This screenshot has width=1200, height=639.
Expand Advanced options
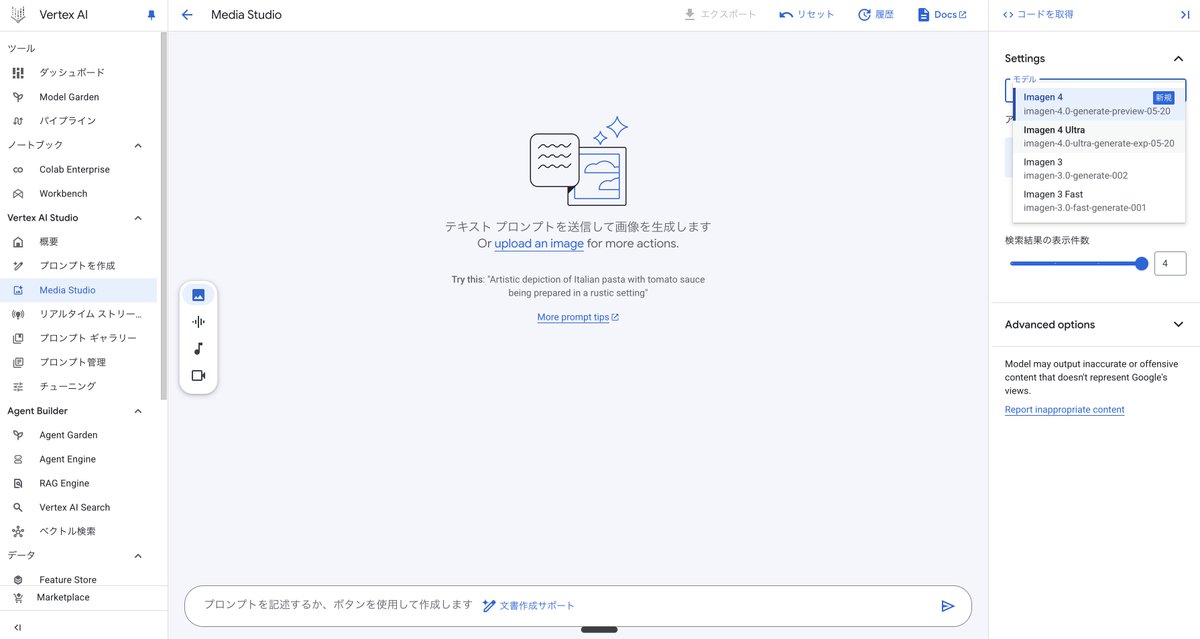click(x=1178, y=325)
